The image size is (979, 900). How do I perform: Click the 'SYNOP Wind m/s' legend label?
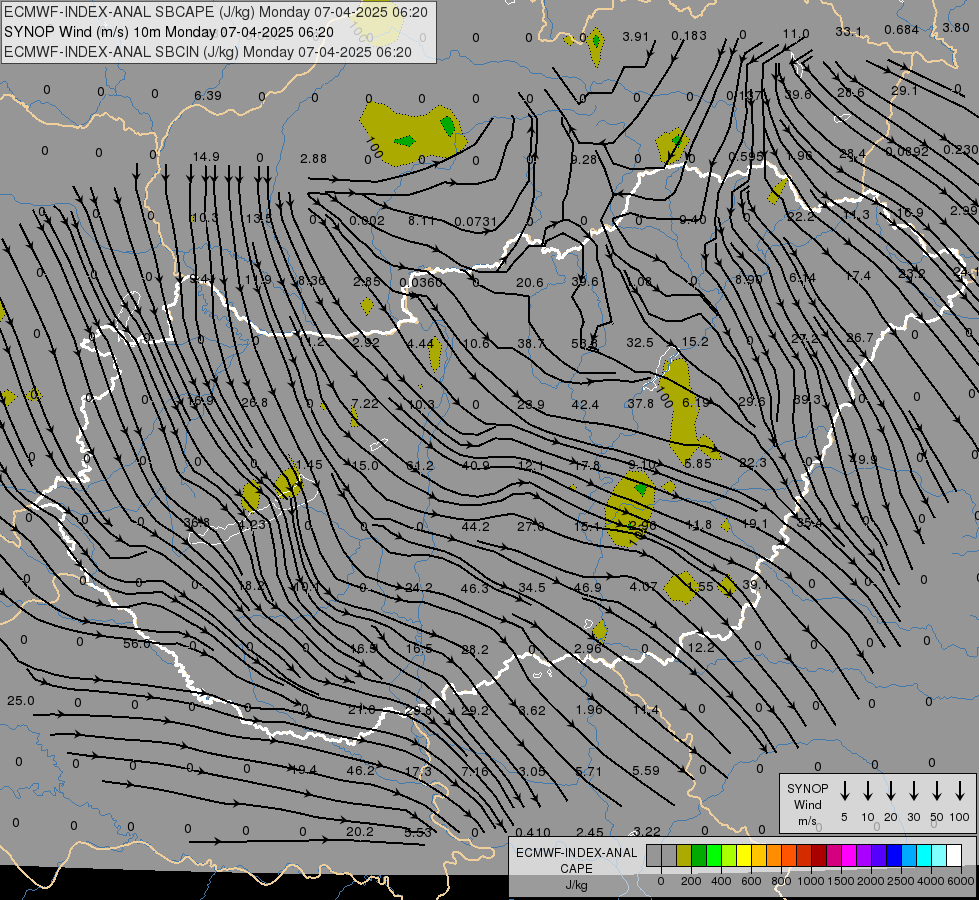[807, 804]
